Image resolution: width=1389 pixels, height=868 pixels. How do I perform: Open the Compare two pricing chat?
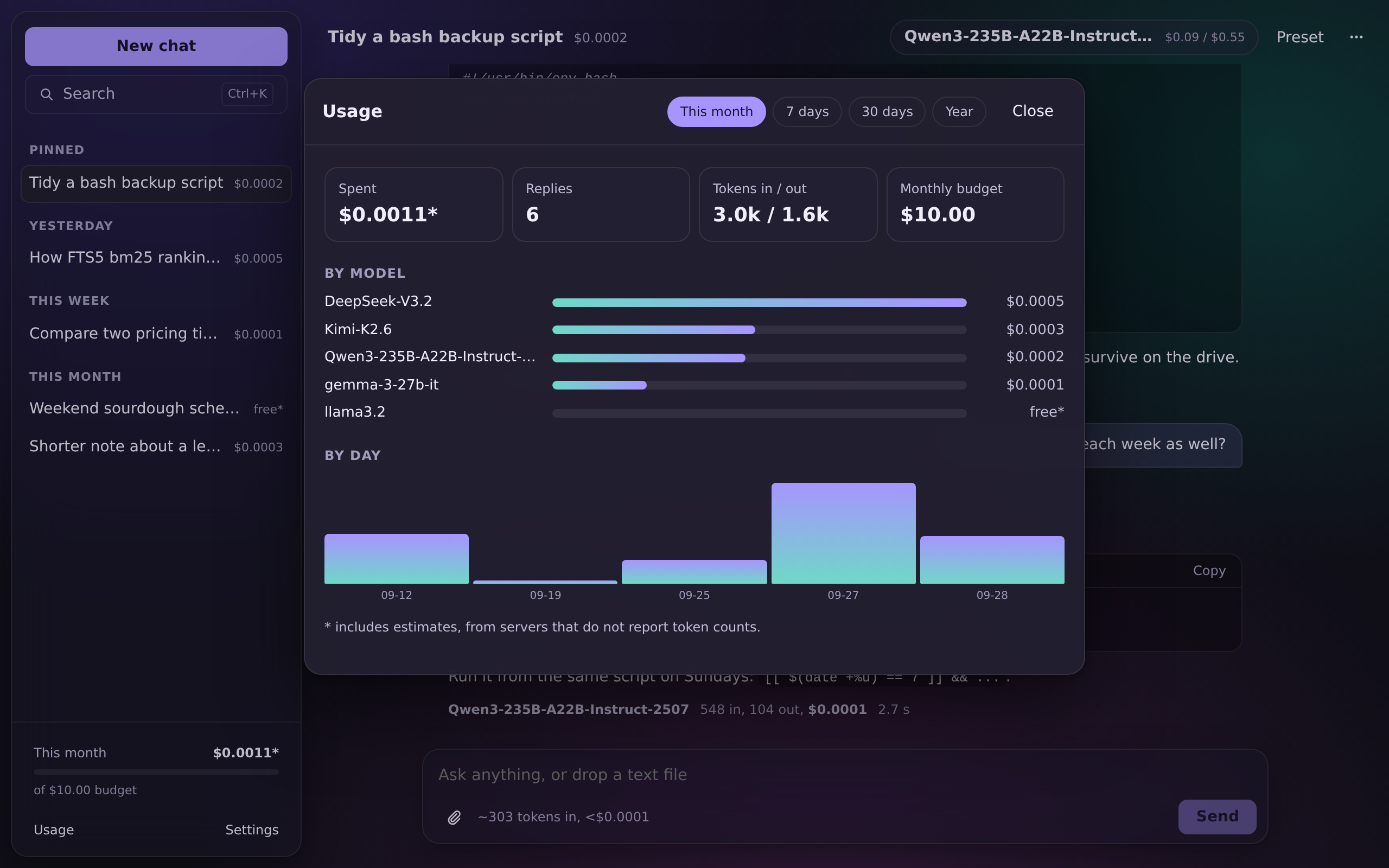point(156,334)
